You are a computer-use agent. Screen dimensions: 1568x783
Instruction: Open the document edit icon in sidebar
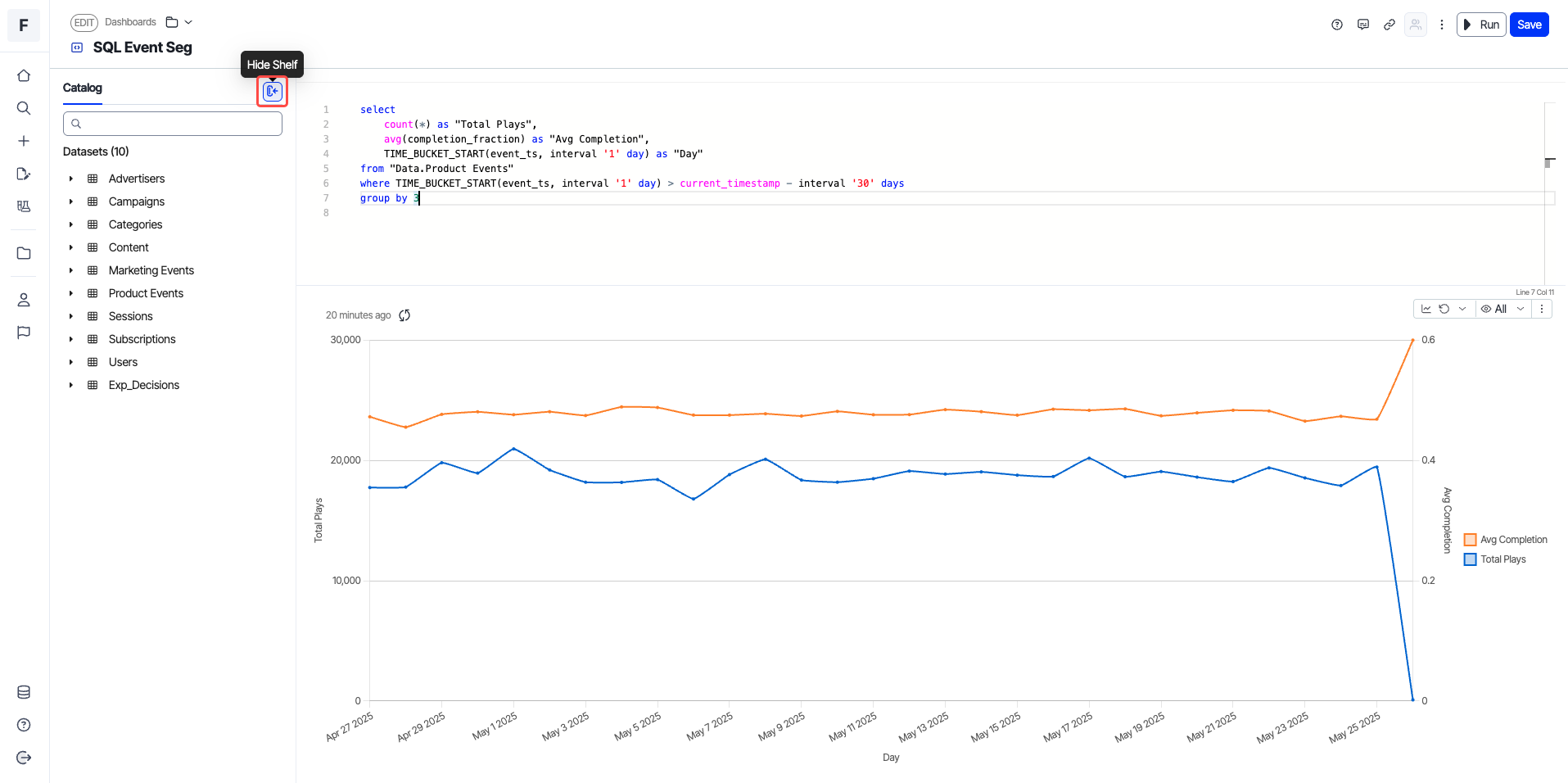[24, 174]
